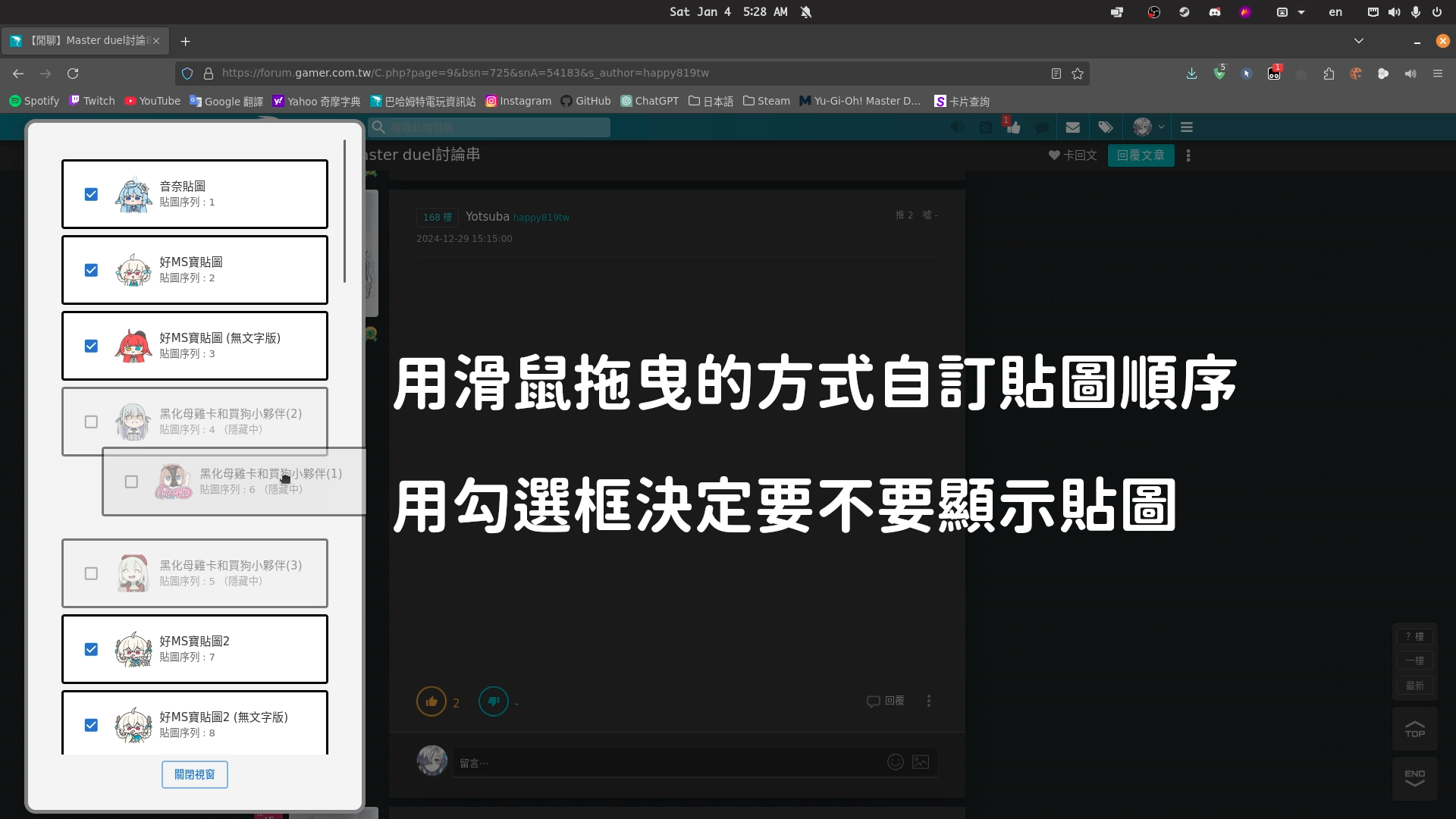Viewport: 1456px width, 819px height.
Task: Click the sticker list scrollbar thumb
Action: click(x=344, y=212)
